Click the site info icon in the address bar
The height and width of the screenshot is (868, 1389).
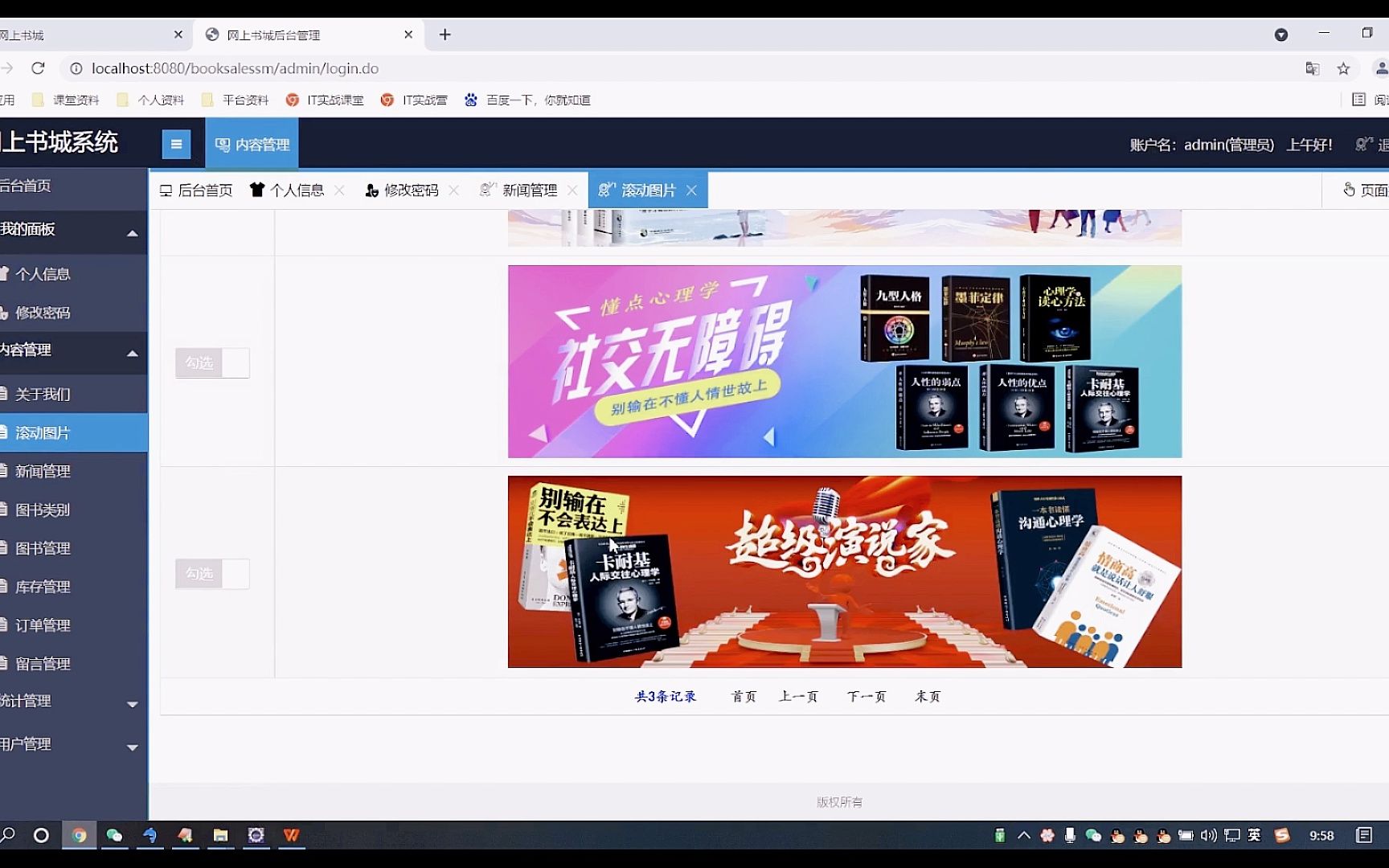pyautogui.click(x=76, y=68)
